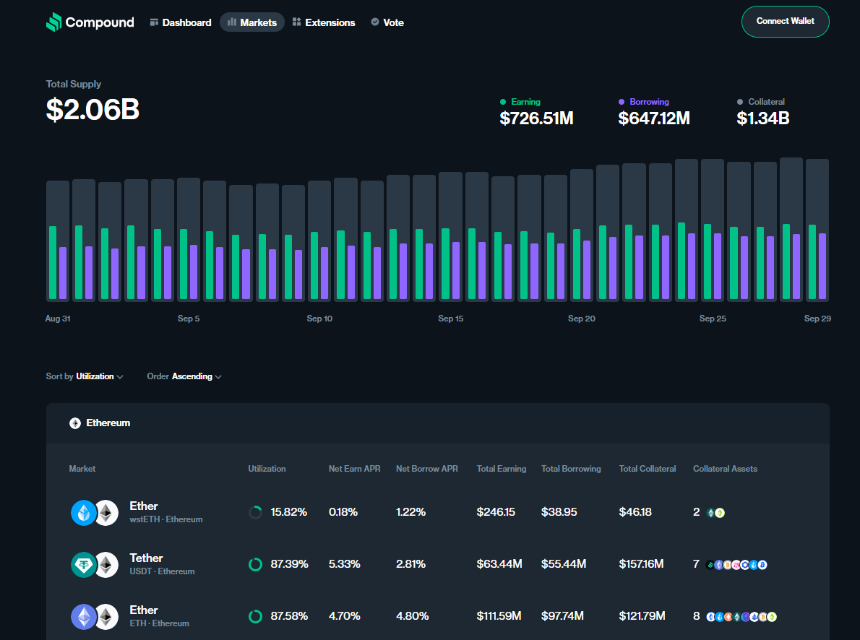This screenshot has height=640, width=860.
Task: Click collateral asset icons in ETH row
Action: click(x=741, y=617)
